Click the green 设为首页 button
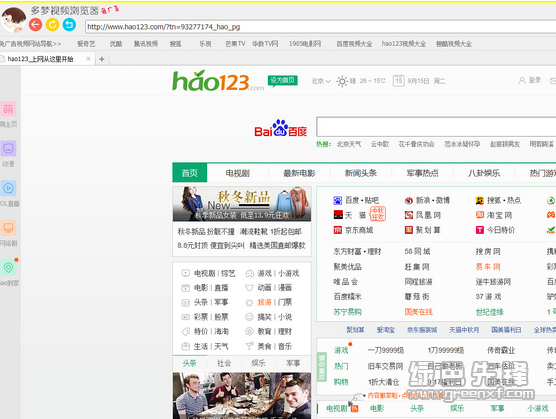The image size is (556, 419). (283, 81)
